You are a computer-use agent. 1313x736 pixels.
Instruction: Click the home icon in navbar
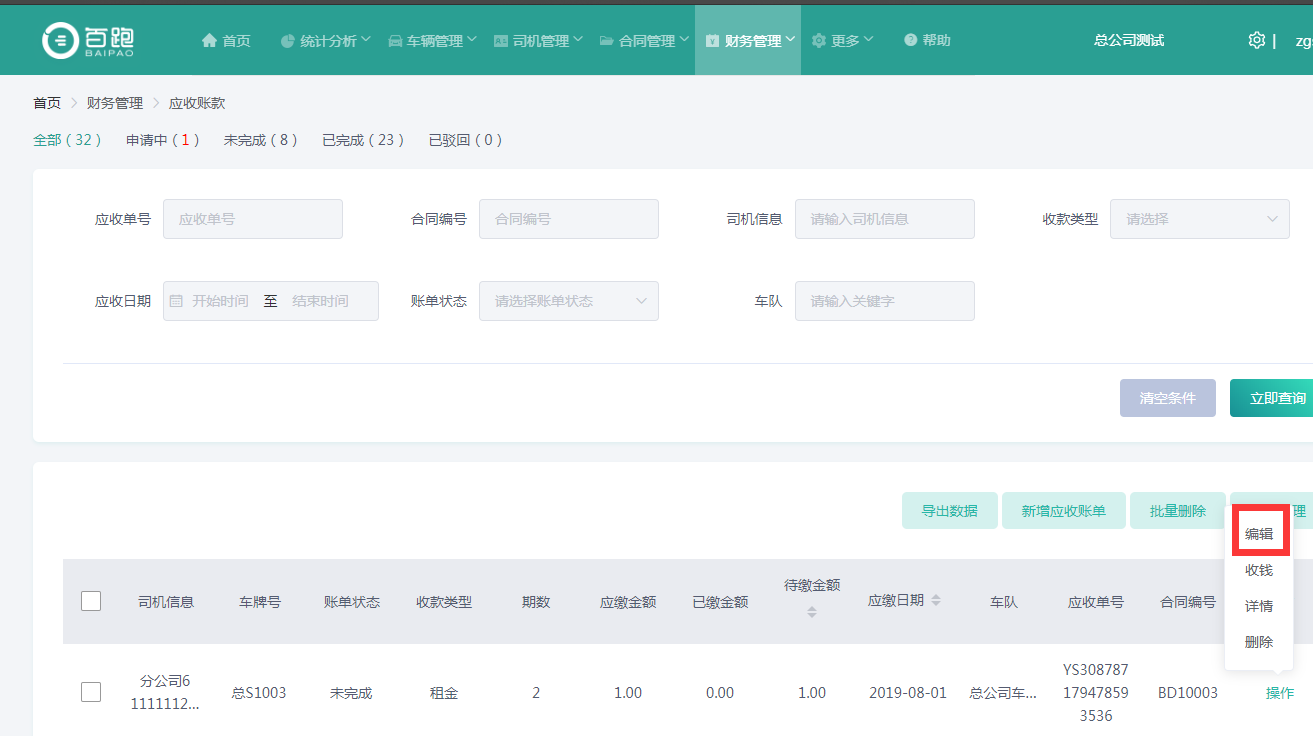pyautogui.click(x=209, y=41)
